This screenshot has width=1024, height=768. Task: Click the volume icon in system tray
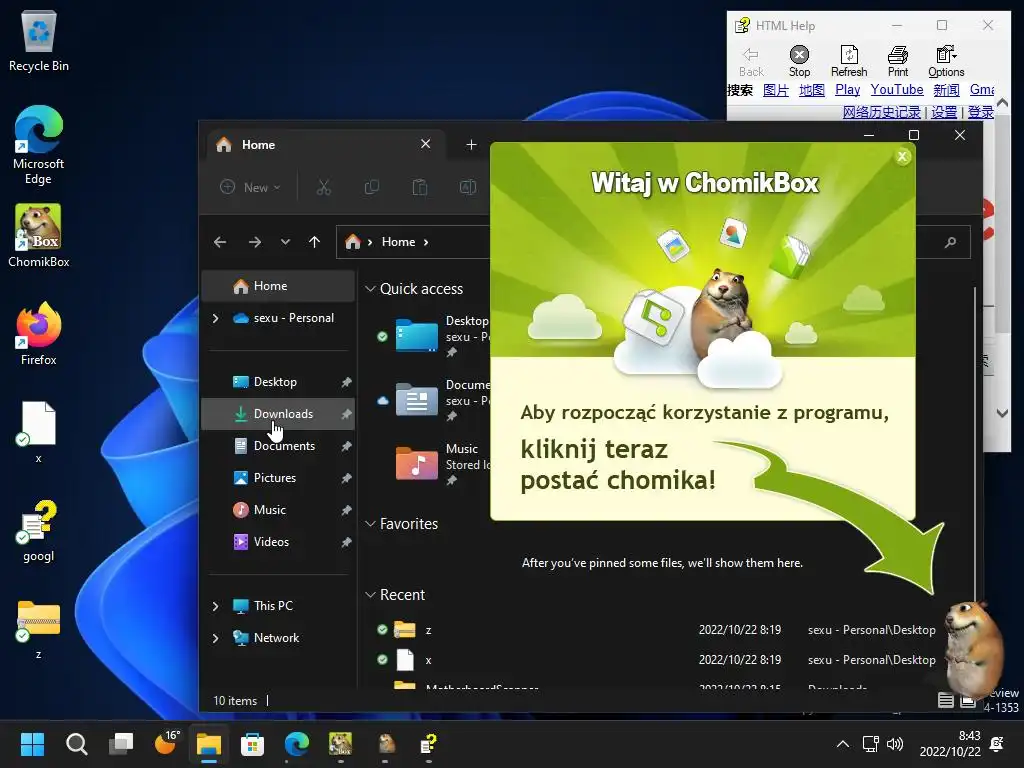pos(895,744)
